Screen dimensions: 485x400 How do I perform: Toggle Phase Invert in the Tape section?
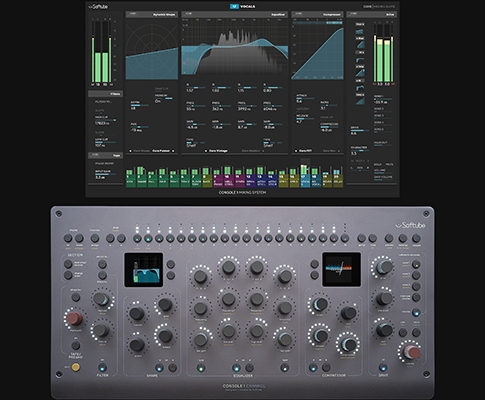click(x=105, y=164)
